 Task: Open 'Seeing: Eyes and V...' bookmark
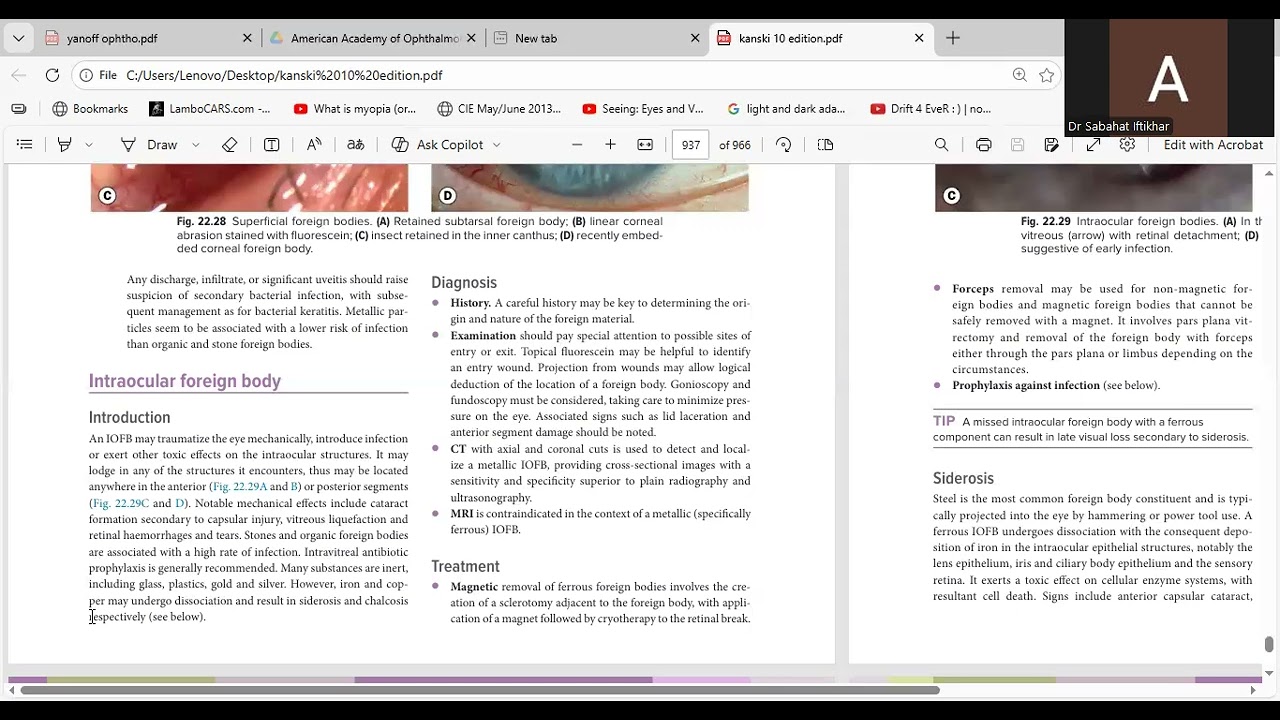(x=643, y=109)
